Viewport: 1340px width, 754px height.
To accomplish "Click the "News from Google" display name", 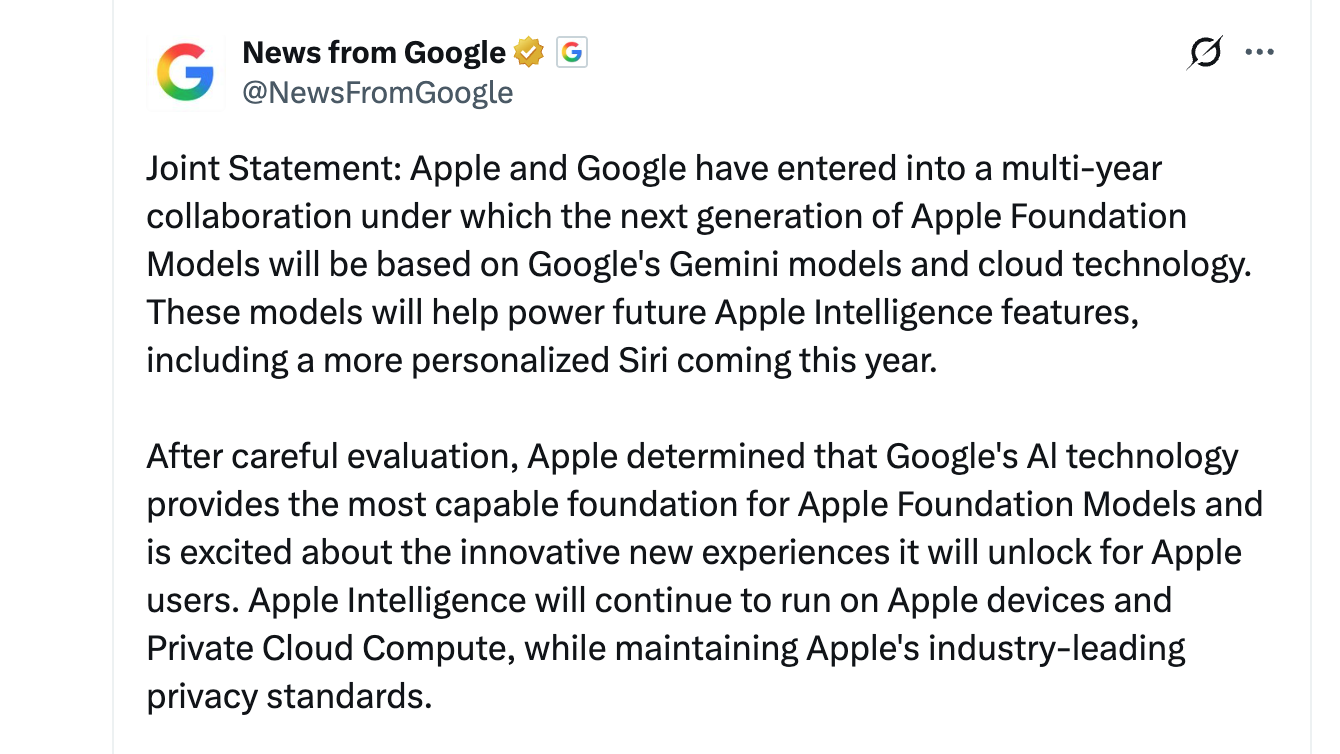I will click(374, 52).
